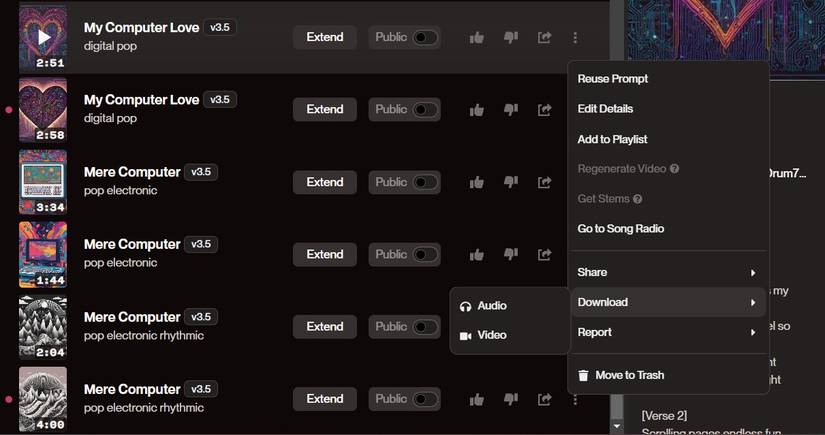Image resolution: width=825 pixels, height=435 pixels.
Task: Select Edit Details in context menu
Action: pyautogui.click(x=605, y=109)
